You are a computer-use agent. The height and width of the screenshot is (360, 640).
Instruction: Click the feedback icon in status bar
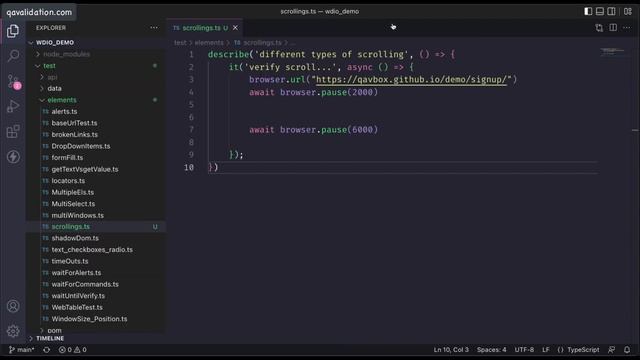pyautogui.click(x=611, y=350)
